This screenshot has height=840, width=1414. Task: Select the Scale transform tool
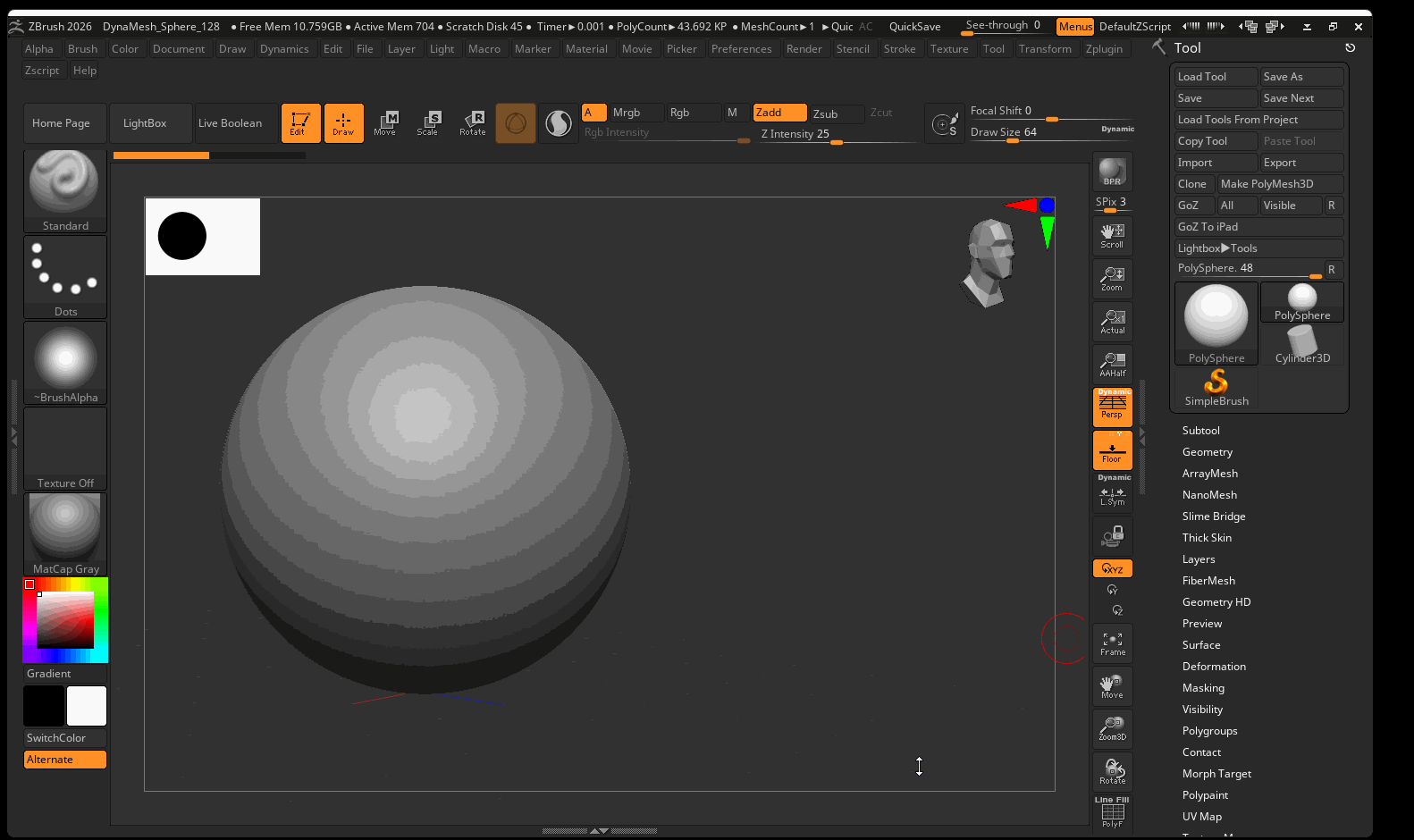tap(427, 122)
